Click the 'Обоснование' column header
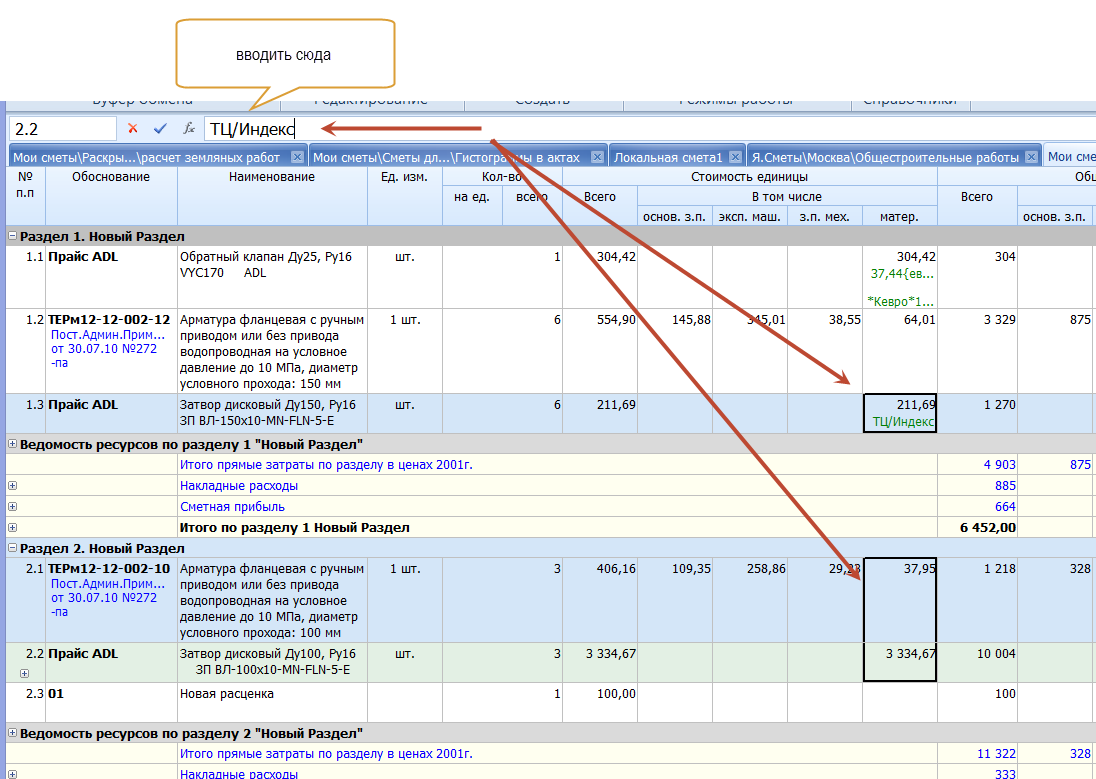This screenshot has width=1096, height=779. click(111, 196)
